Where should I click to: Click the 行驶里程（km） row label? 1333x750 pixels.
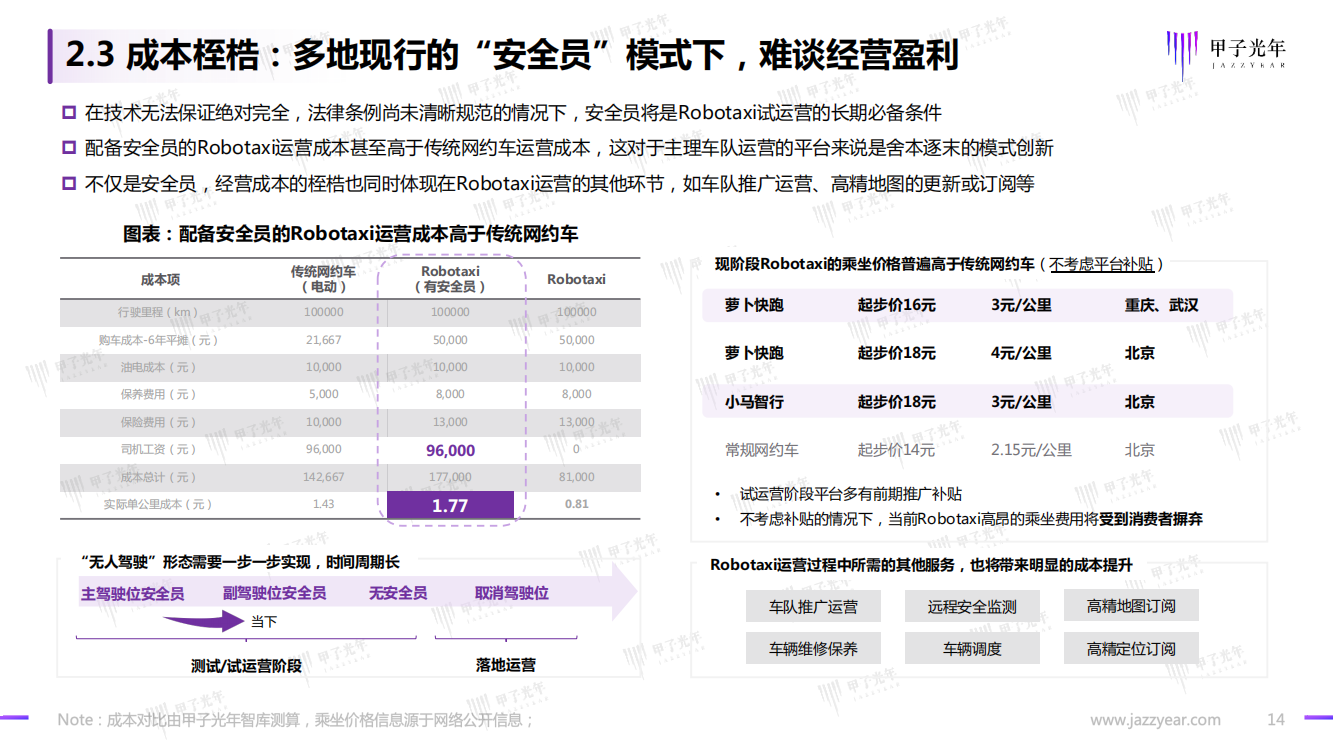coord(160,312)
